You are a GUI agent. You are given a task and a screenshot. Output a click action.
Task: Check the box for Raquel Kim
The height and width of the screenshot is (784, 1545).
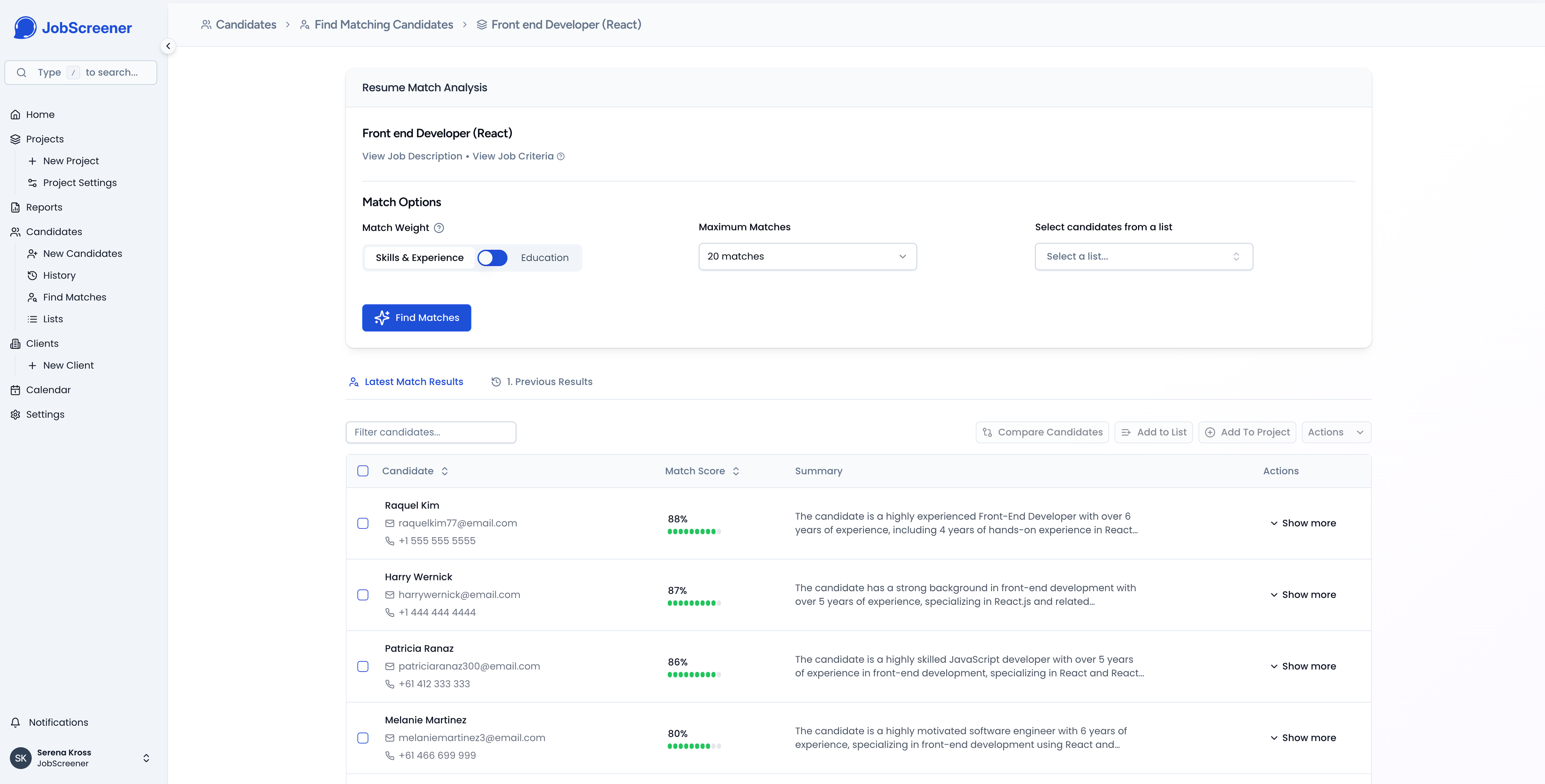click(363, 523)
